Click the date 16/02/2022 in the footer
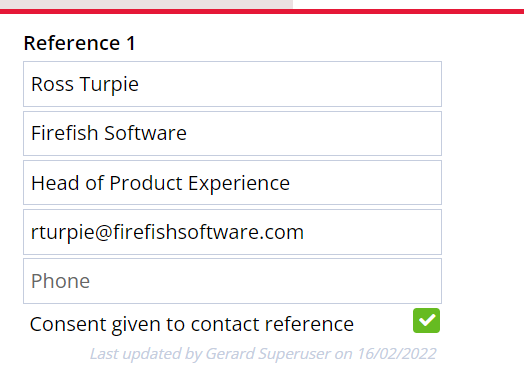 (x=397, y=354)
